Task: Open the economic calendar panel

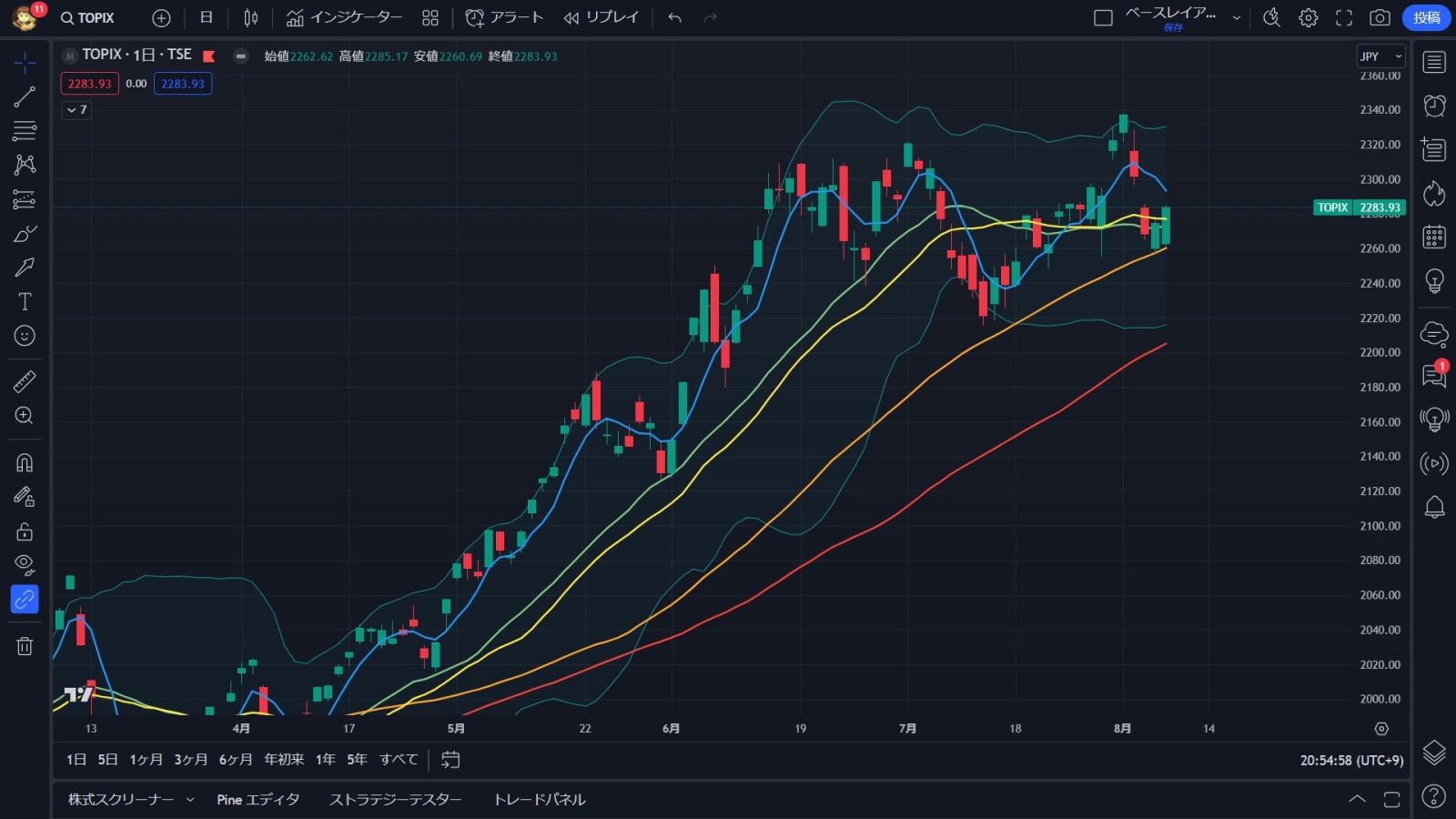Action: pyautogui.click(x=1434, y=237)
